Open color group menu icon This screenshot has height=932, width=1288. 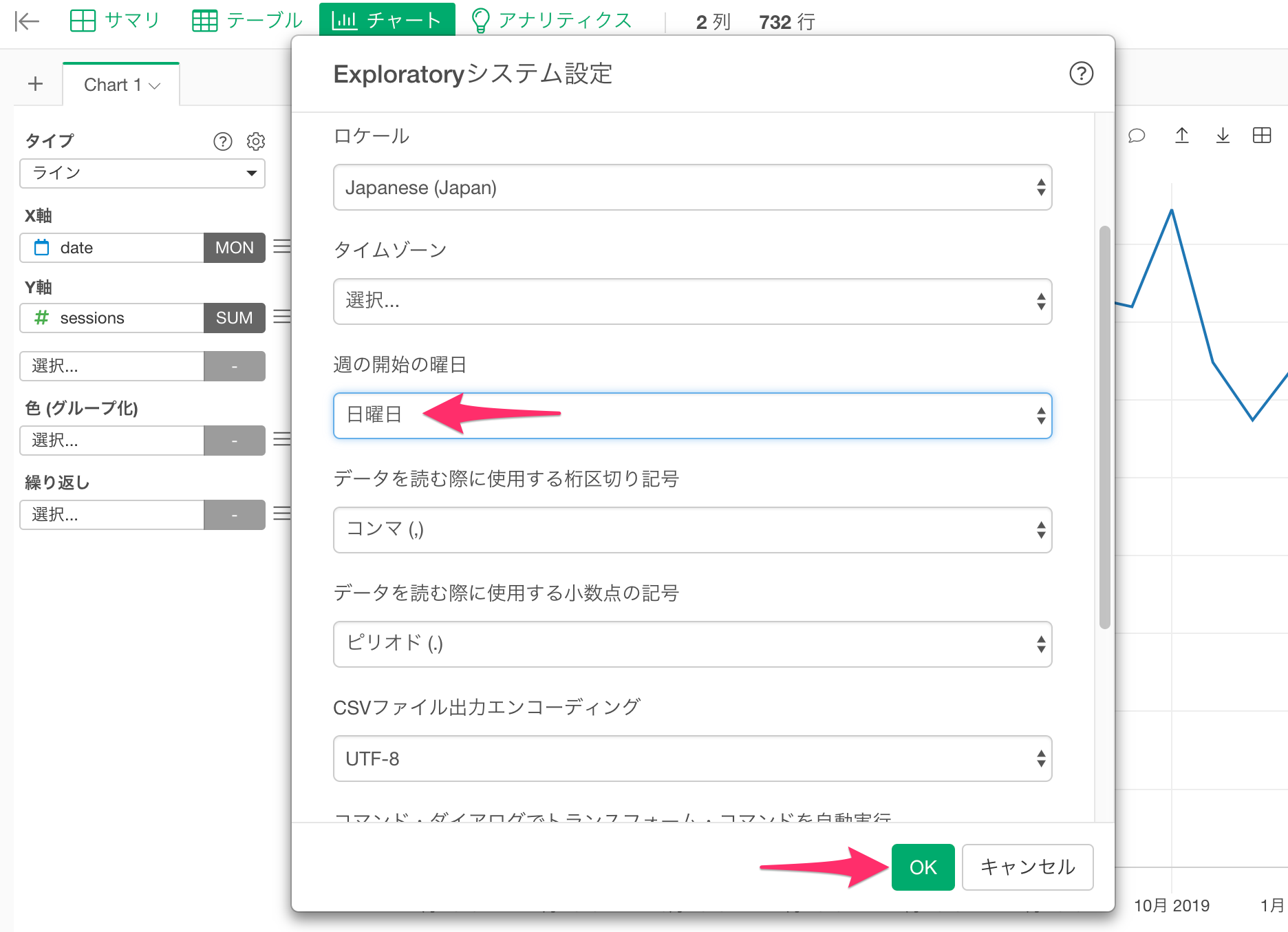[x=282, y=439]
